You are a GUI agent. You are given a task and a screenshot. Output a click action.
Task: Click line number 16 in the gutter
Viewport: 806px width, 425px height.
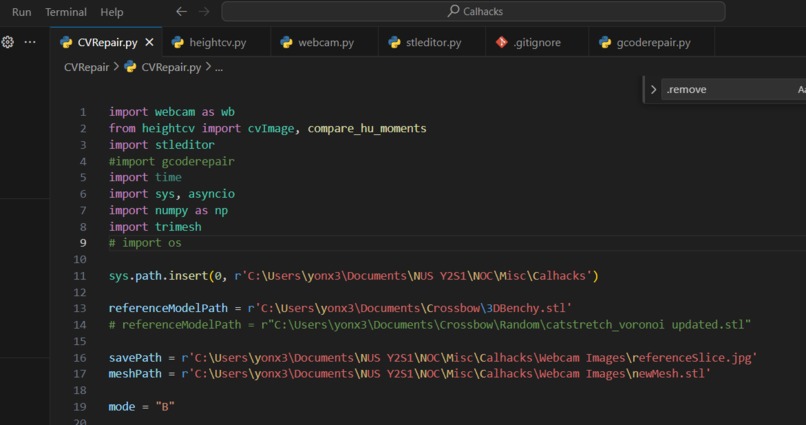[80, 358]
